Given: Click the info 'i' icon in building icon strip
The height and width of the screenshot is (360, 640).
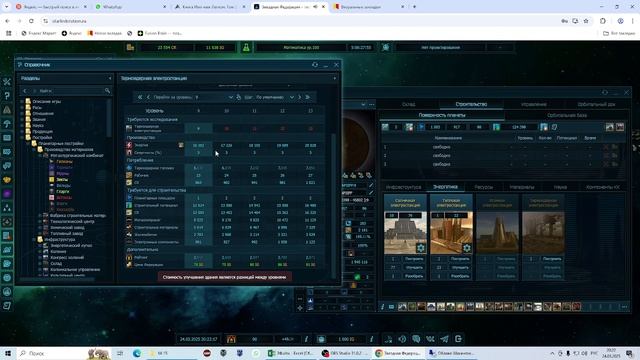Looking at the screenshot, I should pyautogui.click(x=382, y=307).
